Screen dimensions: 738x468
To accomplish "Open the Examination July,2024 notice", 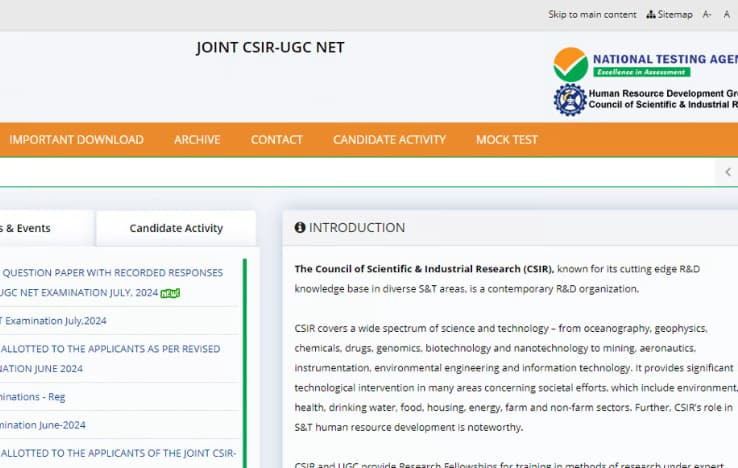I will pos(53,321).
